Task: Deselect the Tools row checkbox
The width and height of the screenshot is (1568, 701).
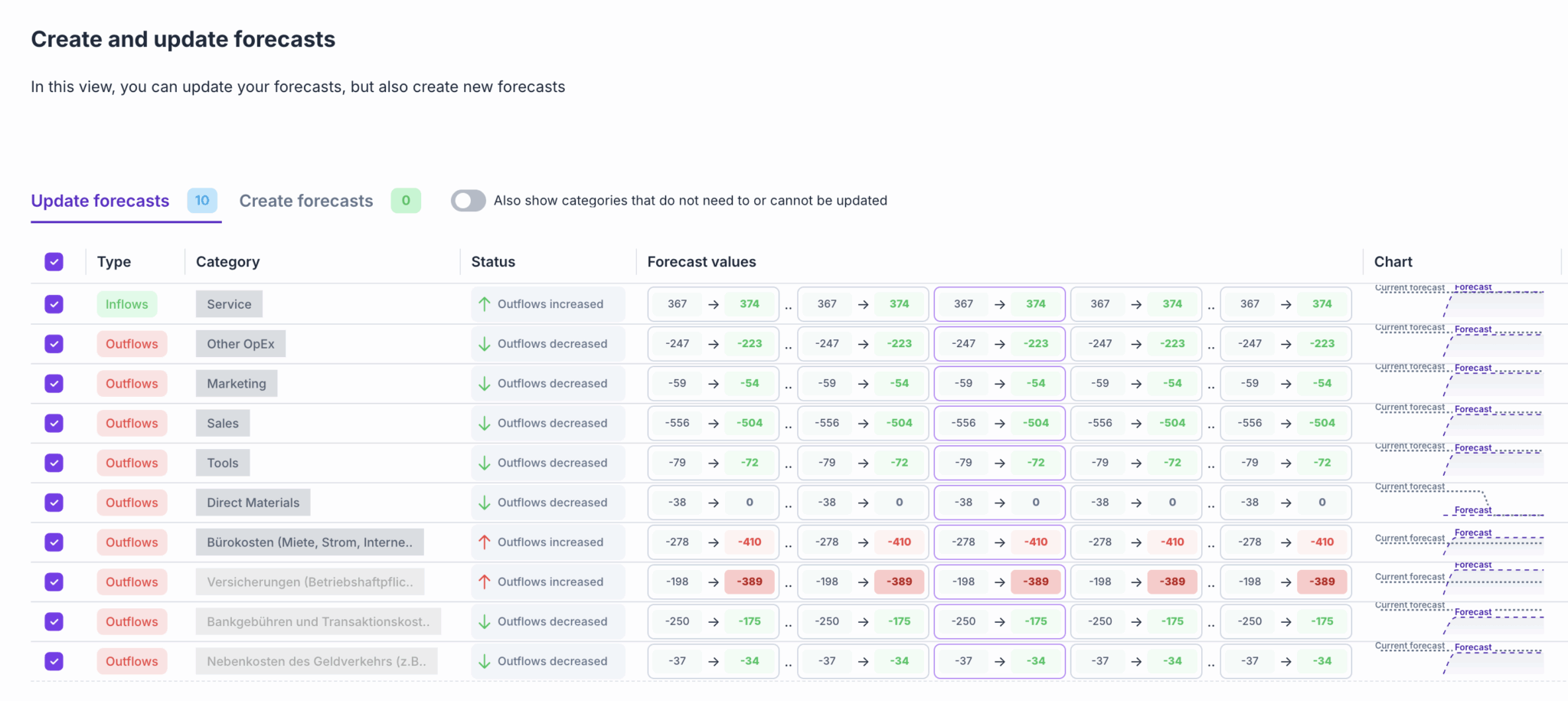Action: 54,463
